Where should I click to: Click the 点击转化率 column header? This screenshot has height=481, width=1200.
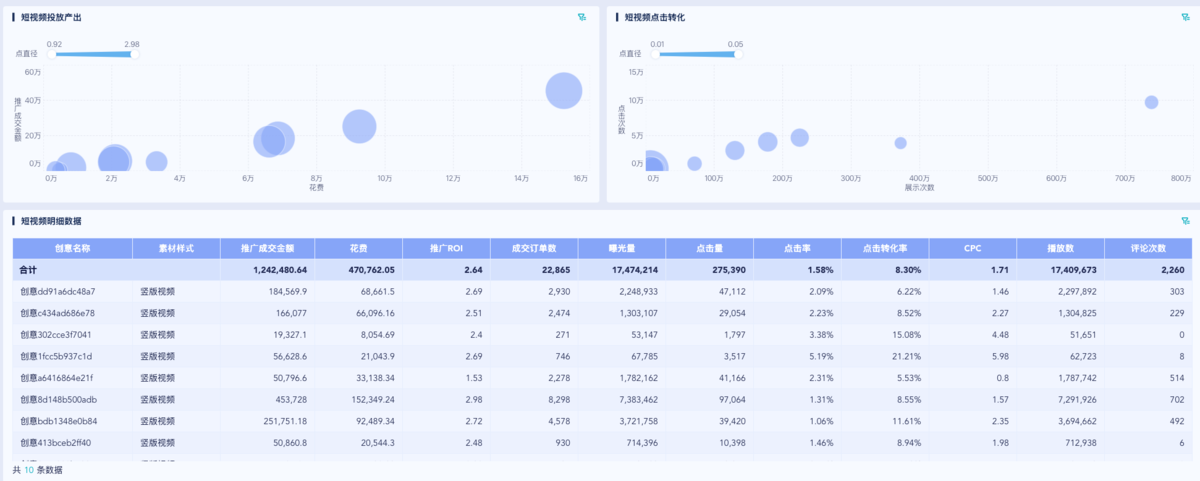pos(885,248)
